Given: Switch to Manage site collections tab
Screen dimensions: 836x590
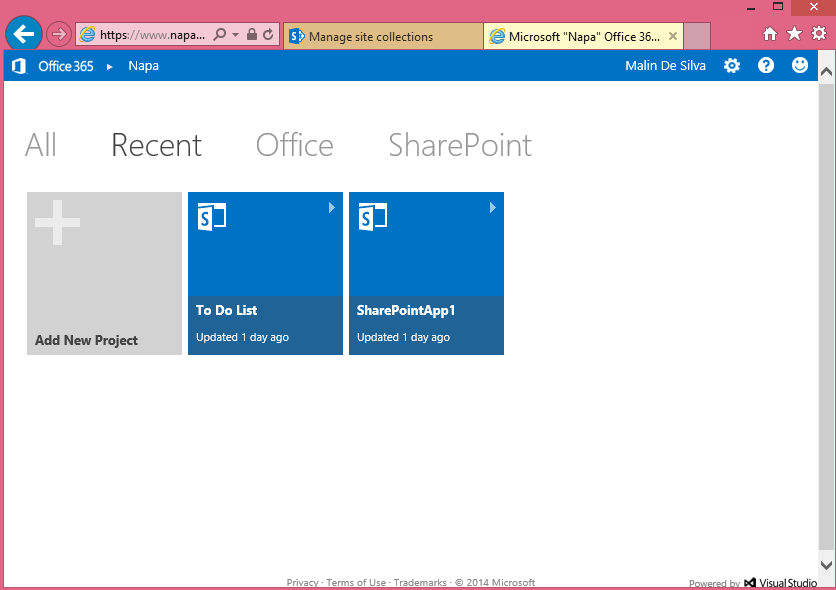Looking at the screenshot, I should (x=383, y=36).
